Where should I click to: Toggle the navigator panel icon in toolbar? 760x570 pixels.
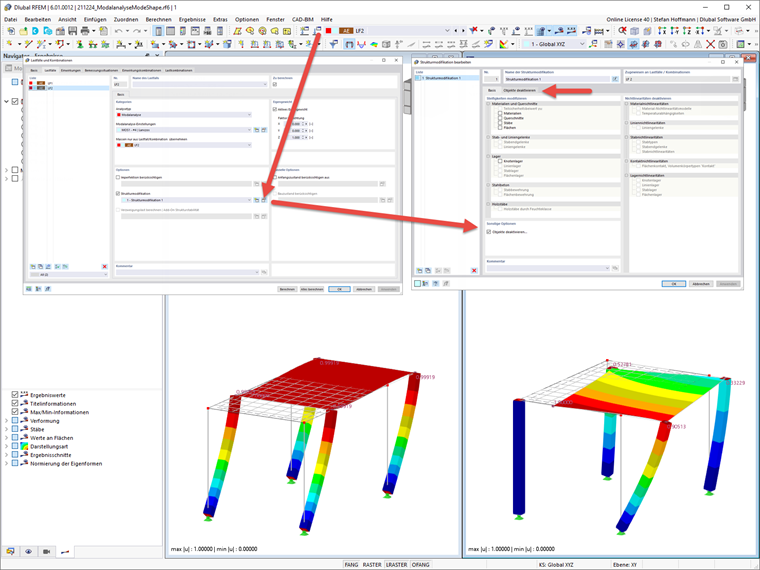tap(158, 31)
